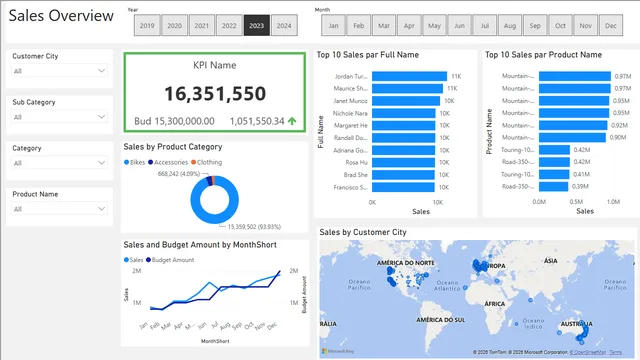This screenshot has height=360, width=640.
Task: Click the KPI value 16,351,550
Action: [x=215, y=93]
